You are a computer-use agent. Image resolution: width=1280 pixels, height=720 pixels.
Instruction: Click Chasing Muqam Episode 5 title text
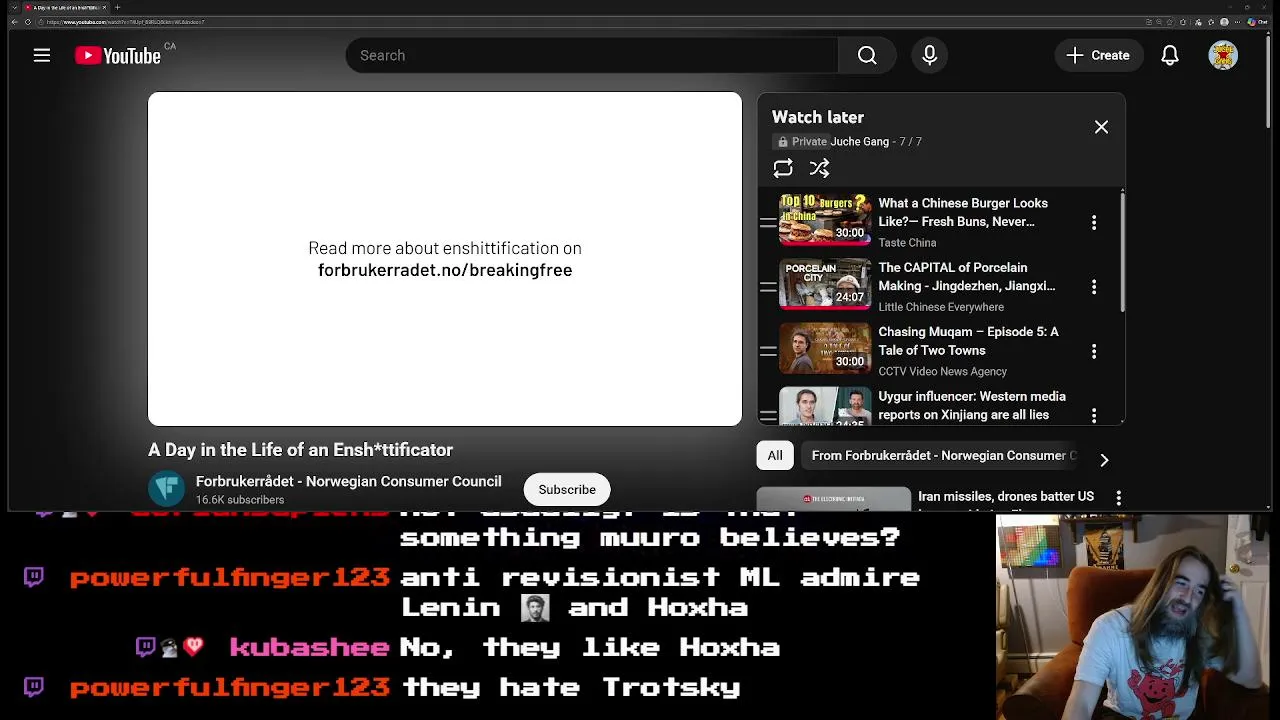click(968, 341)
